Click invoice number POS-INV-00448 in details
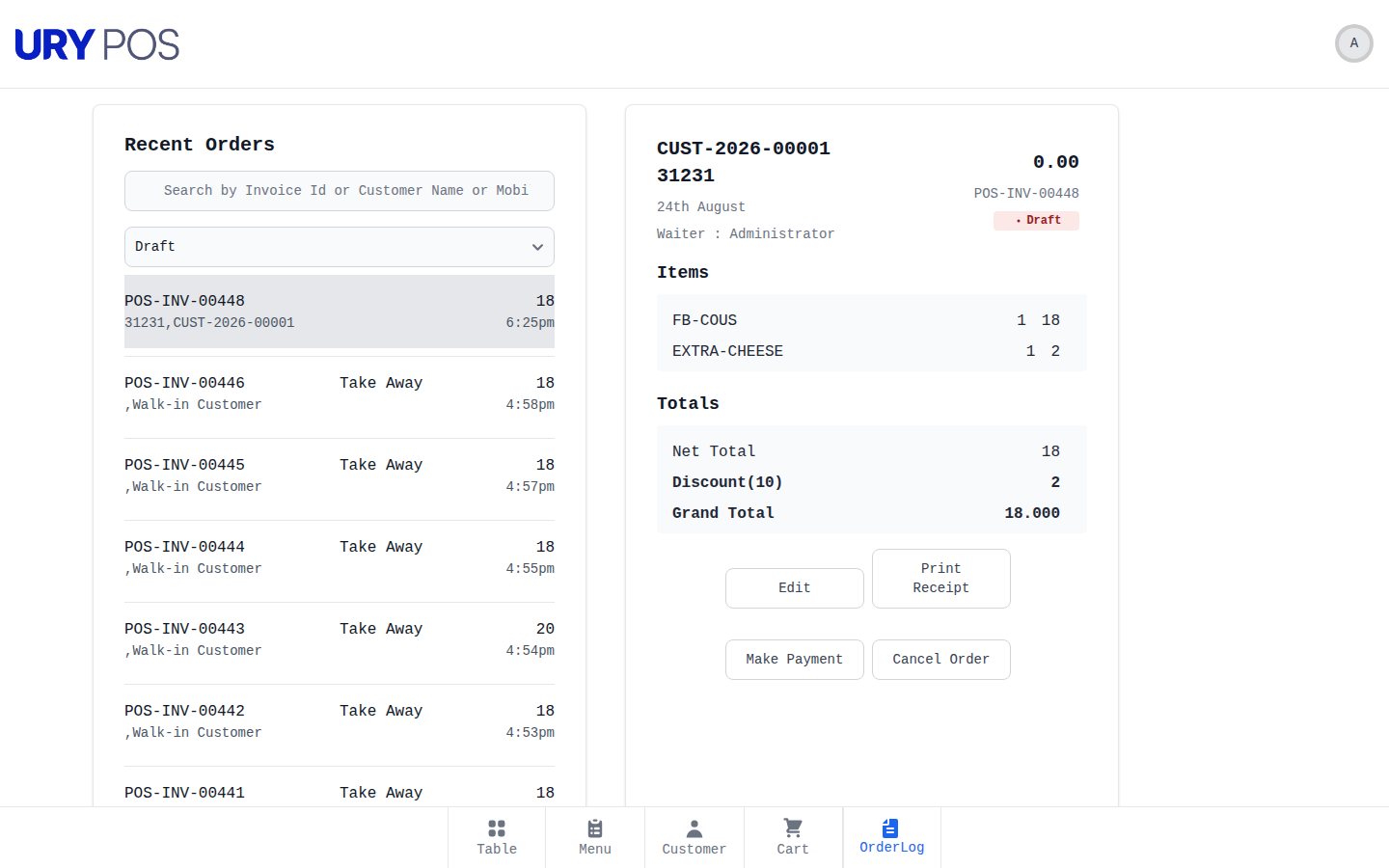The image size is (1389, 868). 1026,194
